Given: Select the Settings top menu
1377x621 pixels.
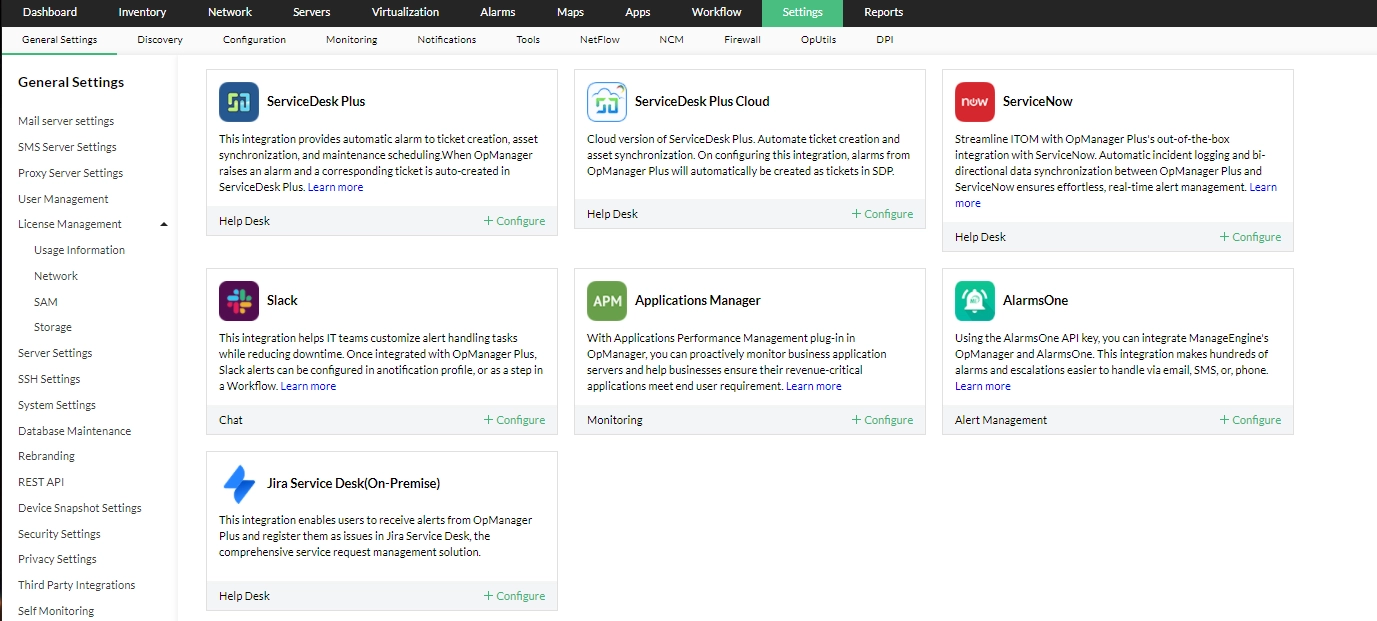Looking at the screenshot, I should pyautogui.click(x=802, y=12).
